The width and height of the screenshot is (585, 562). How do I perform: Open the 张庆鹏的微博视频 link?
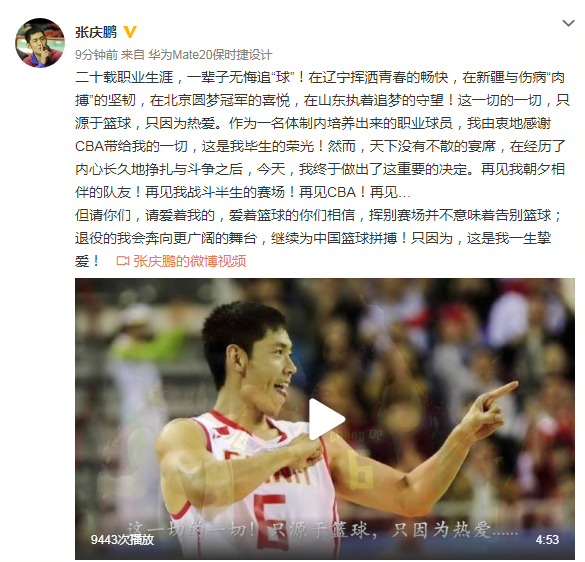(190, 261)
